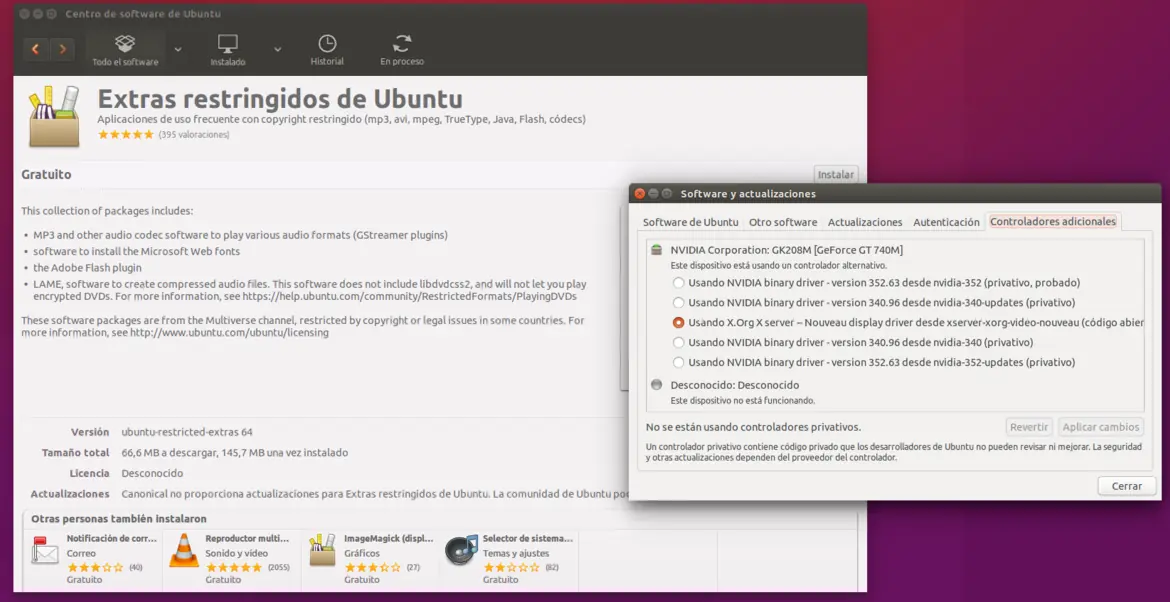
Task: Click the Desconocido: Desconocido device entry
Action: click(x=735, y=385)
